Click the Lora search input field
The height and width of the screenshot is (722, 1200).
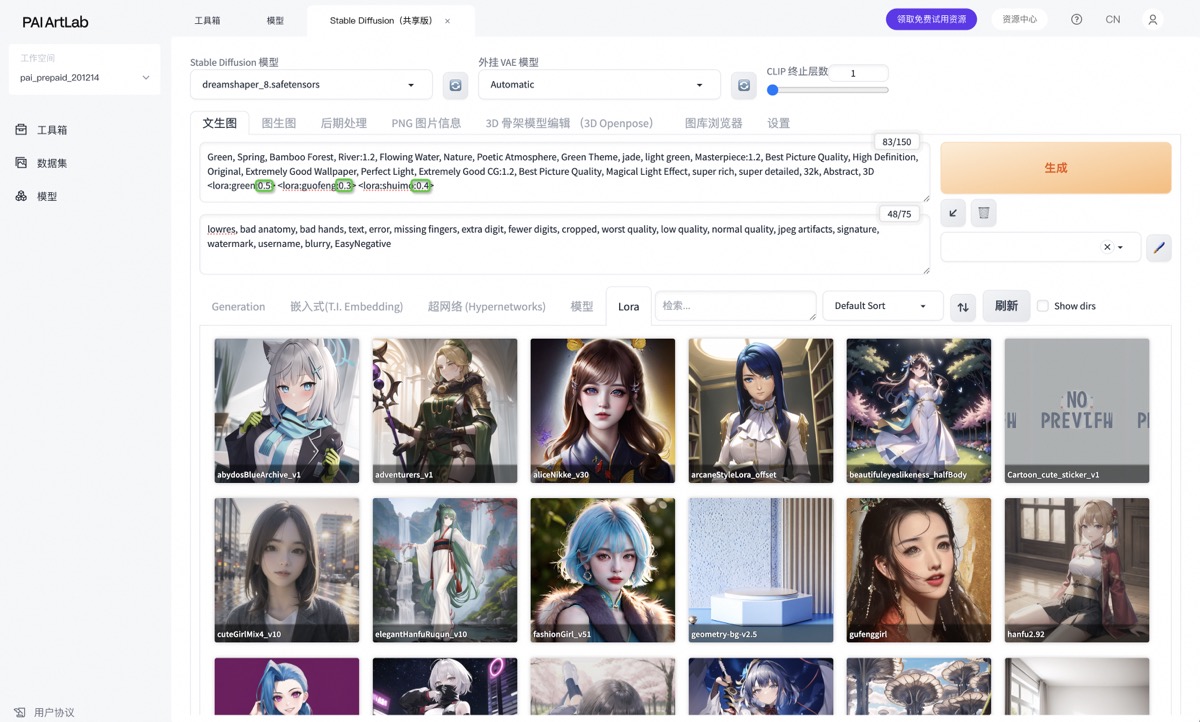coord(736,306)
